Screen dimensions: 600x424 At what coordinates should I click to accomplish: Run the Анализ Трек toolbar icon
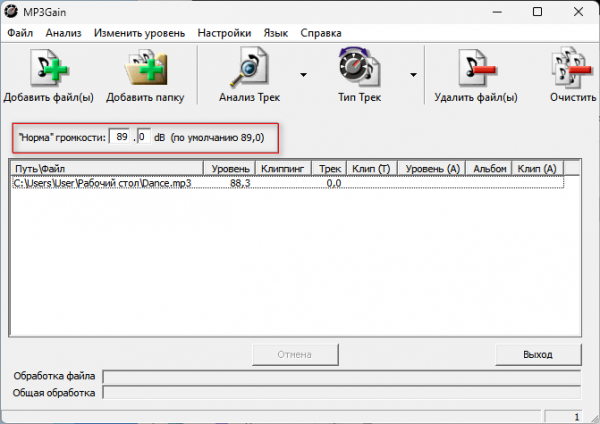(x=249, y=67)
